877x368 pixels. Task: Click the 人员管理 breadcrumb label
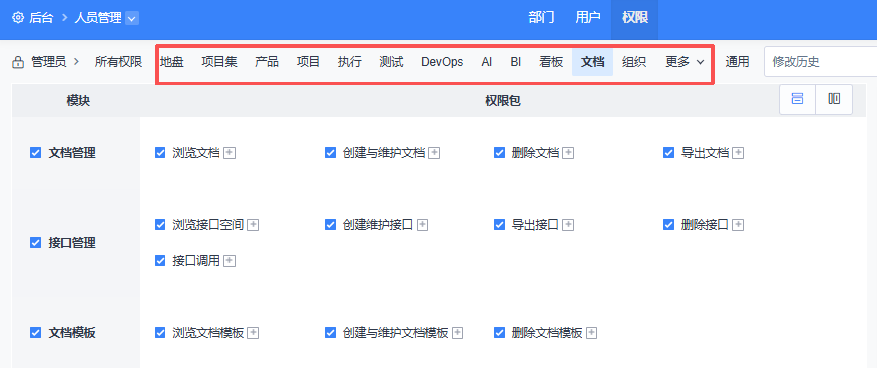[98, 18]
